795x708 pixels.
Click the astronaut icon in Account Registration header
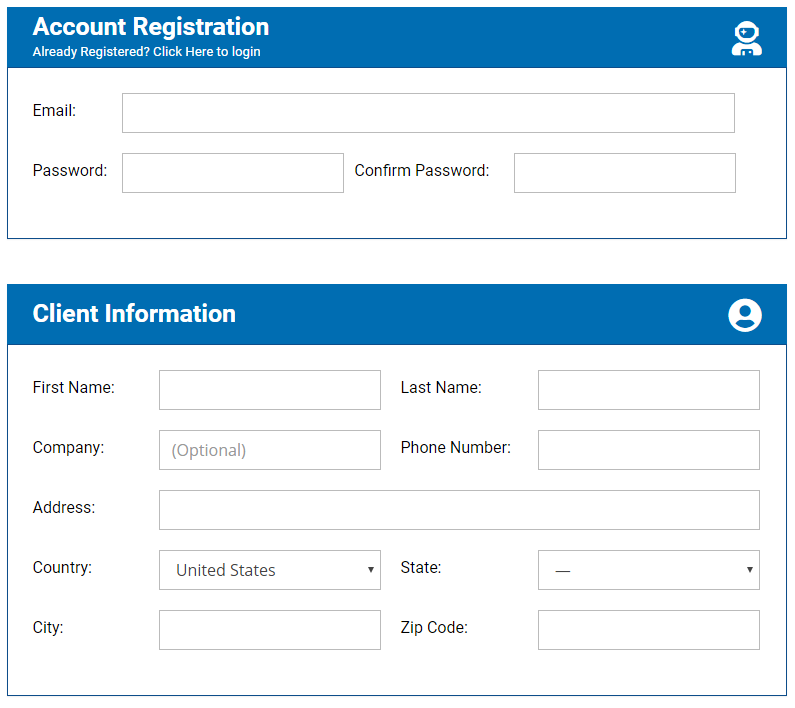pos(746,38)
